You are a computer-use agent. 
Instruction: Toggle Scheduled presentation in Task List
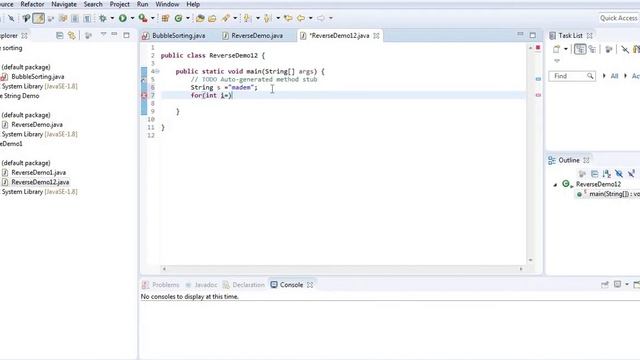(x=592, y=49)
